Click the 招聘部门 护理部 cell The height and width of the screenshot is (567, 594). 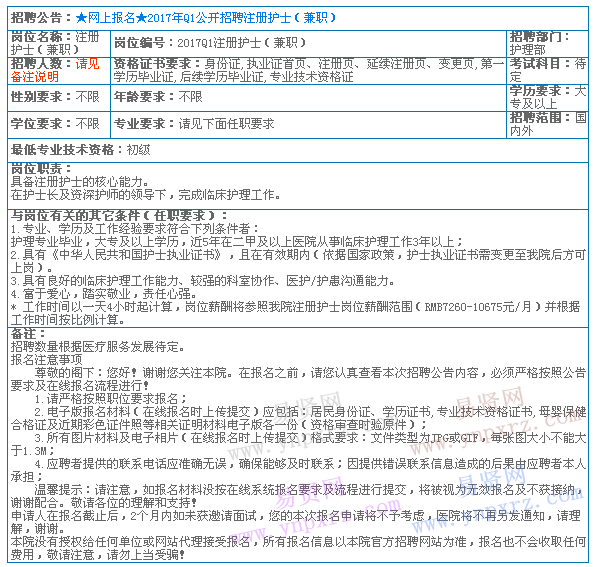[x=547, y=44]
